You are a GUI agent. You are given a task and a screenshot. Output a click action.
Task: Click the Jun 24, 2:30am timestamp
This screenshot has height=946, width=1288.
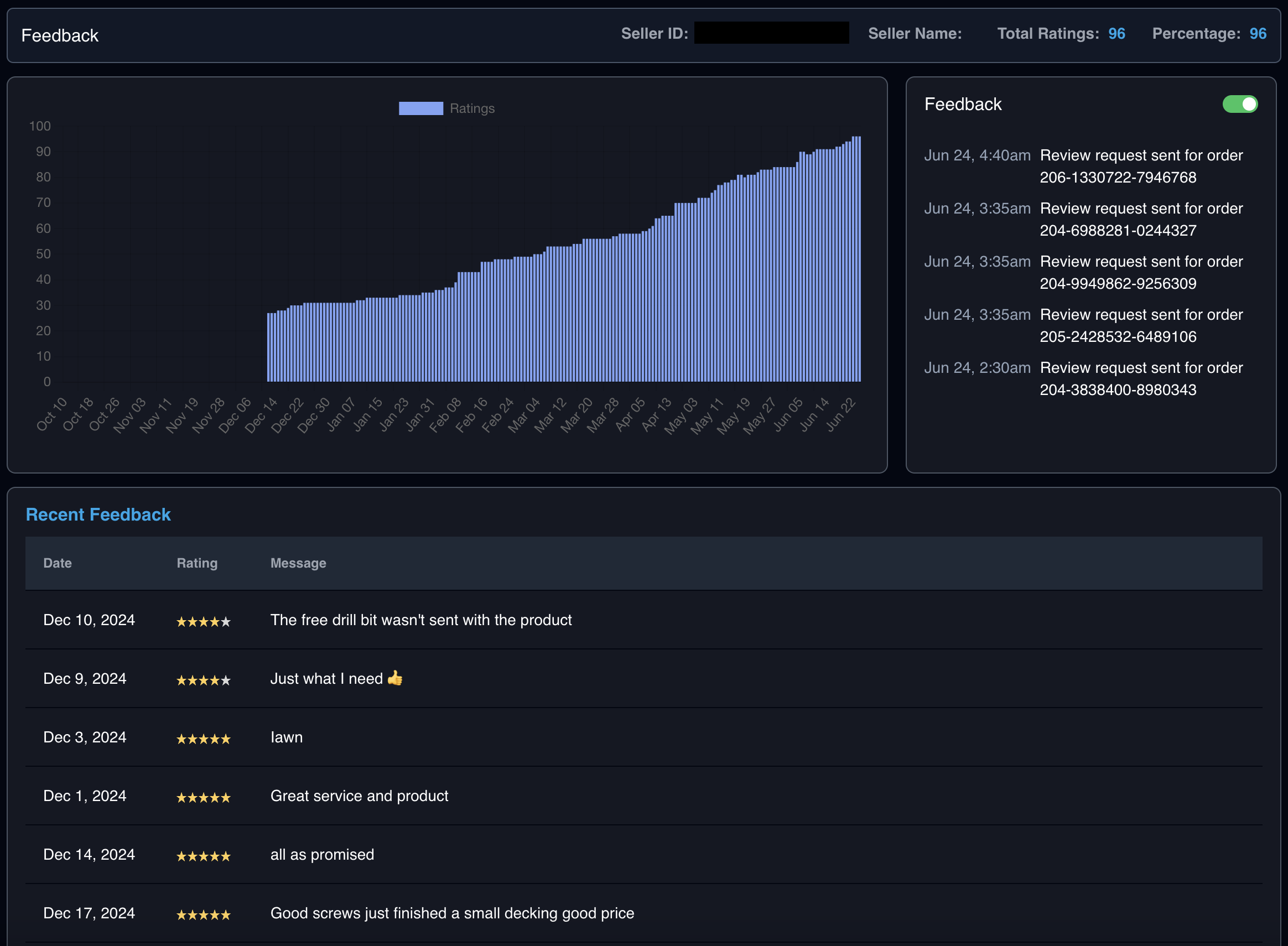(977, 368)
